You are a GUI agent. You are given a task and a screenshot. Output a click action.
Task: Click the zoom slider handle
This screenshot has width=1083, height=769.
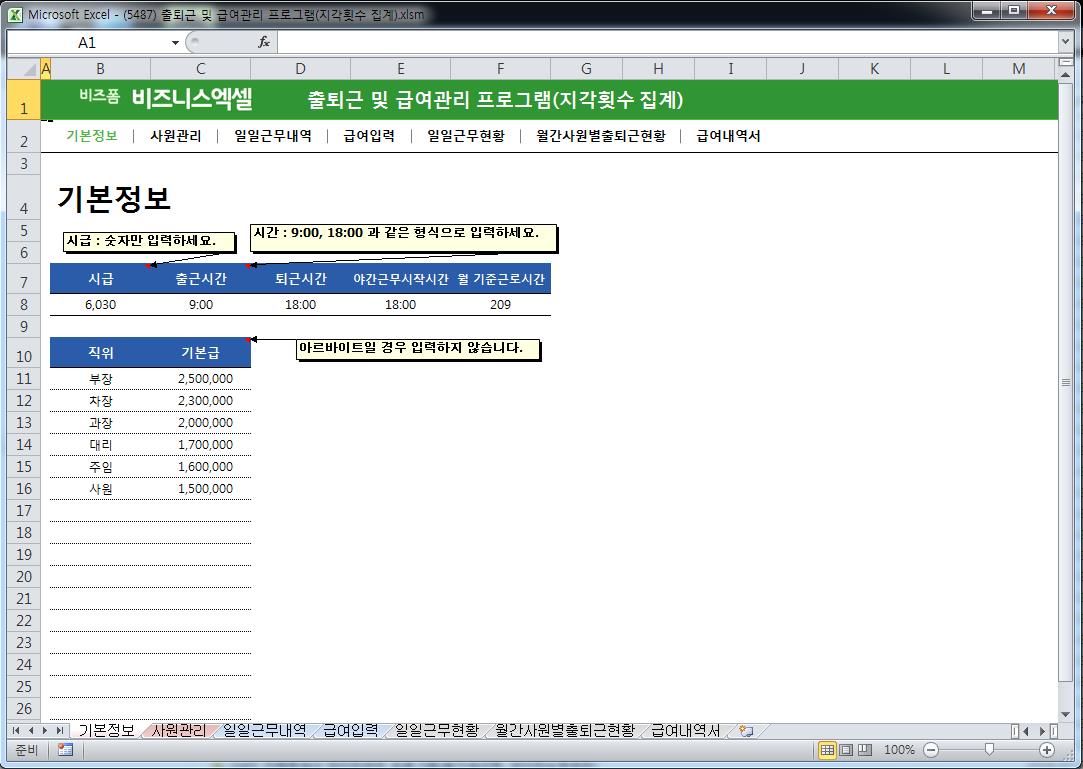click(x=989, y=750)
